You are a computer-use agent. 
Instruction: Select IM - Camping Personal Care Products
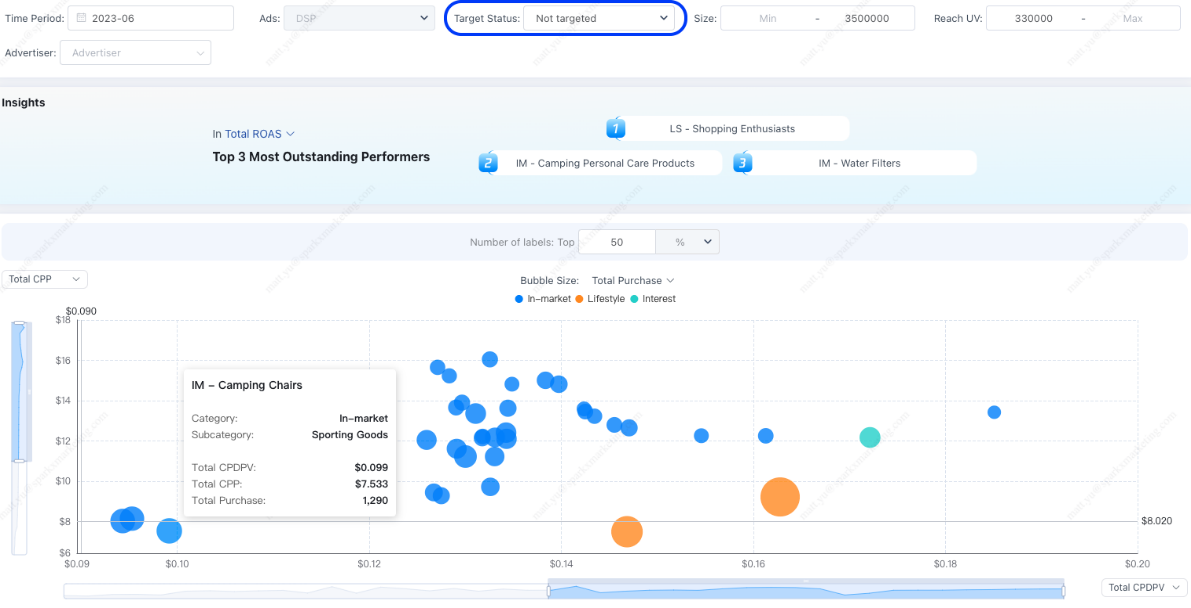[x=605, y=163]
